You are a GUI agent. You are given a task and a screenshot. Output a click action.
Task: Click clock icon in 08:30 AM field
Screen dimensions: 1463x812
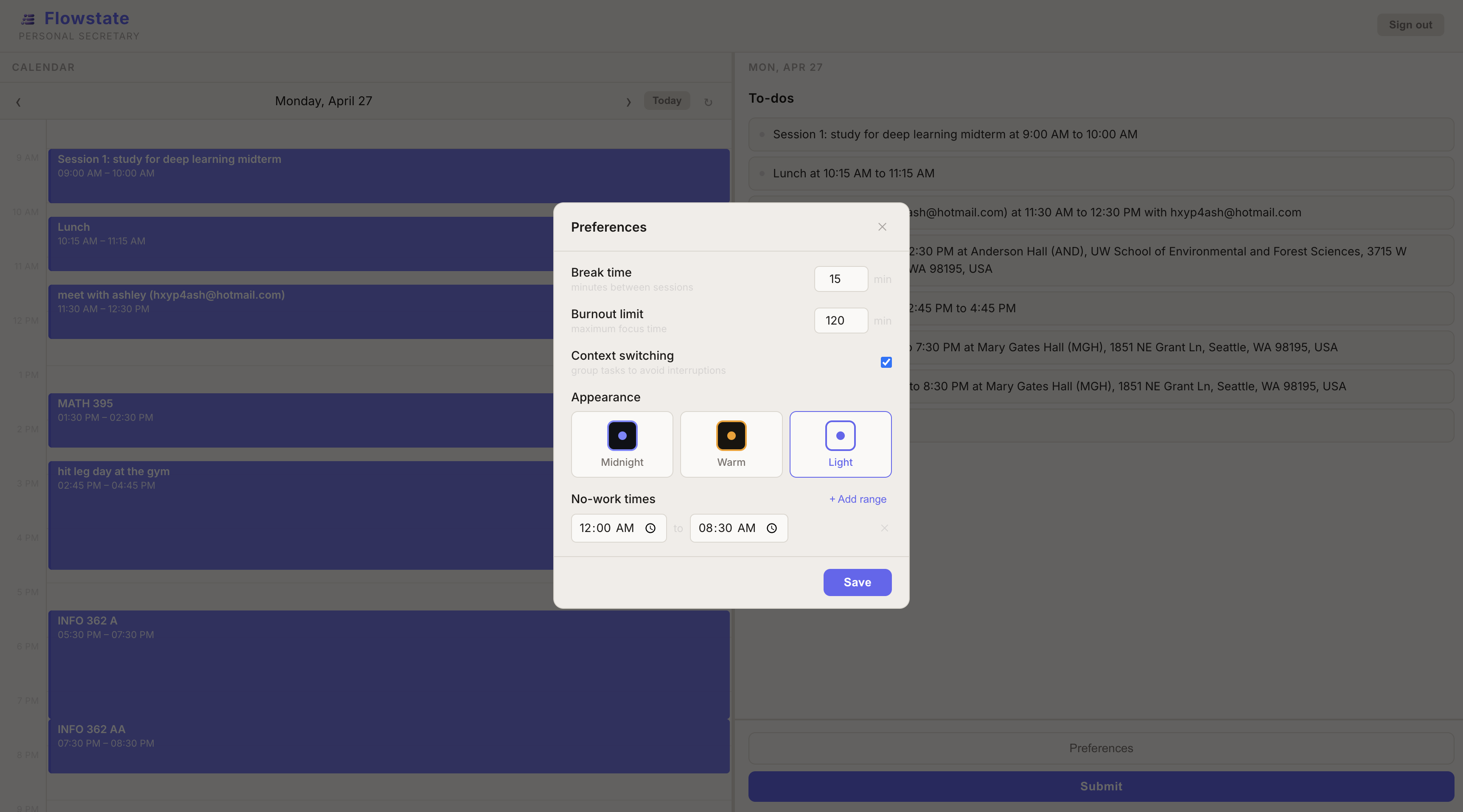[x=772, y=528]
